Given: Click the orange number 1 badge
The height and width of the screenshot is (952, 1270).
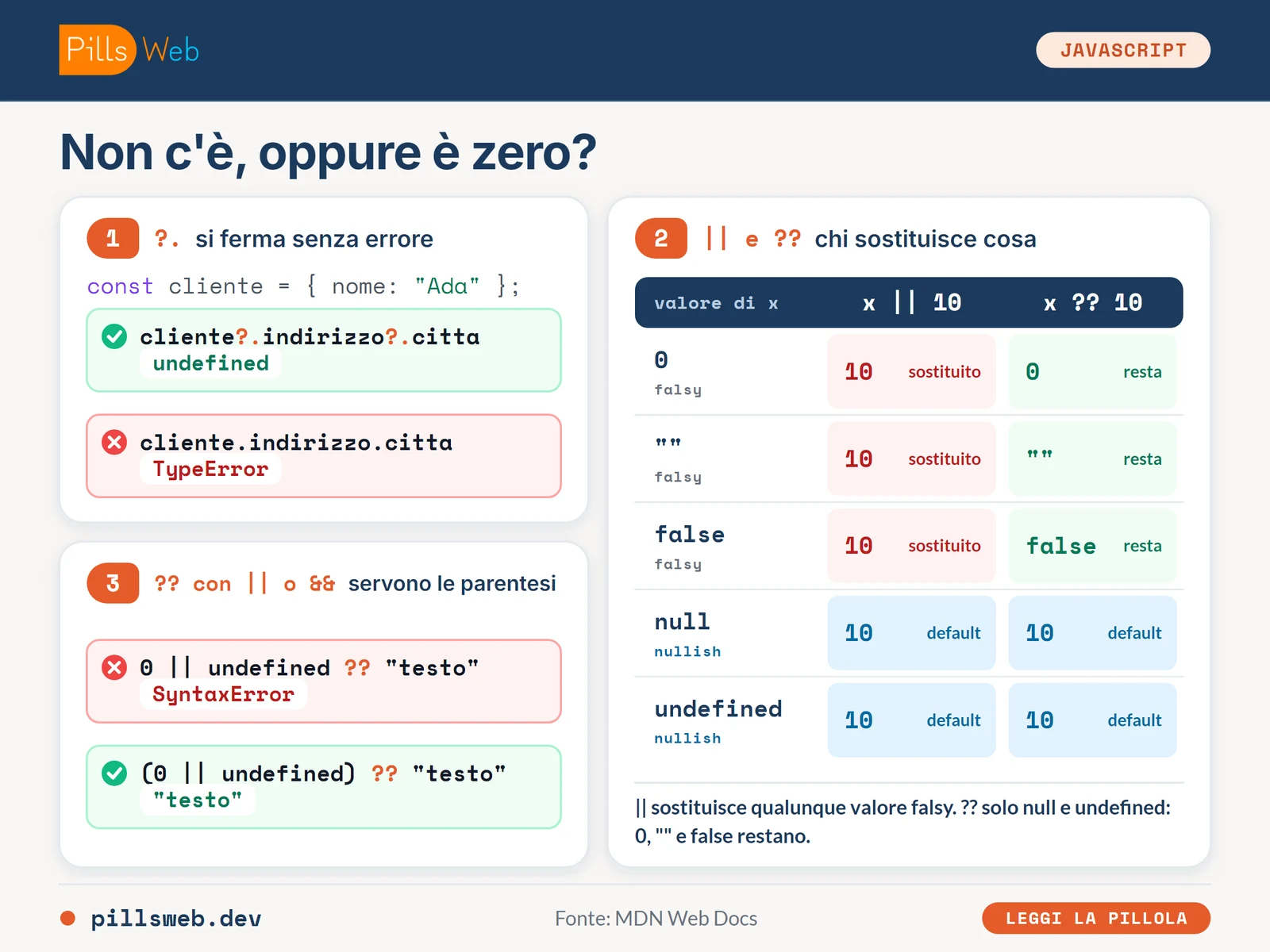Looking at the screenshot, I should [x=113, y=238].
